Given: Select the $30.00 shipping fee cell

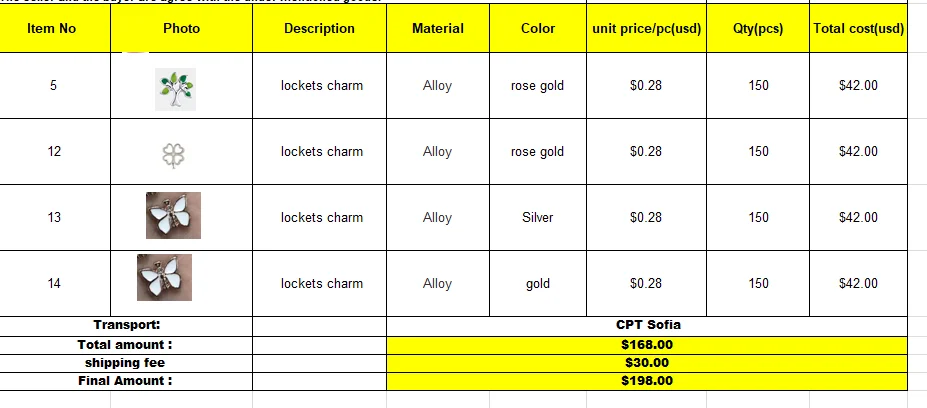Looking at the screenshot, I should tap(647, 363).
